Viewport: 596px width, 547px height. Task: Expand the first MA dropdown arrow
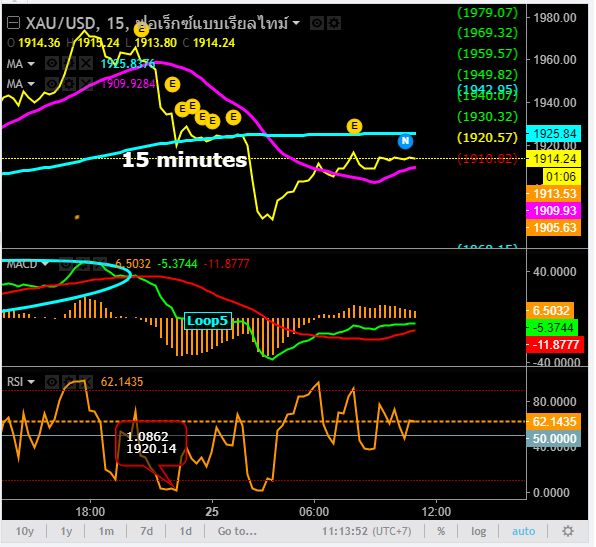coord(31,63)
